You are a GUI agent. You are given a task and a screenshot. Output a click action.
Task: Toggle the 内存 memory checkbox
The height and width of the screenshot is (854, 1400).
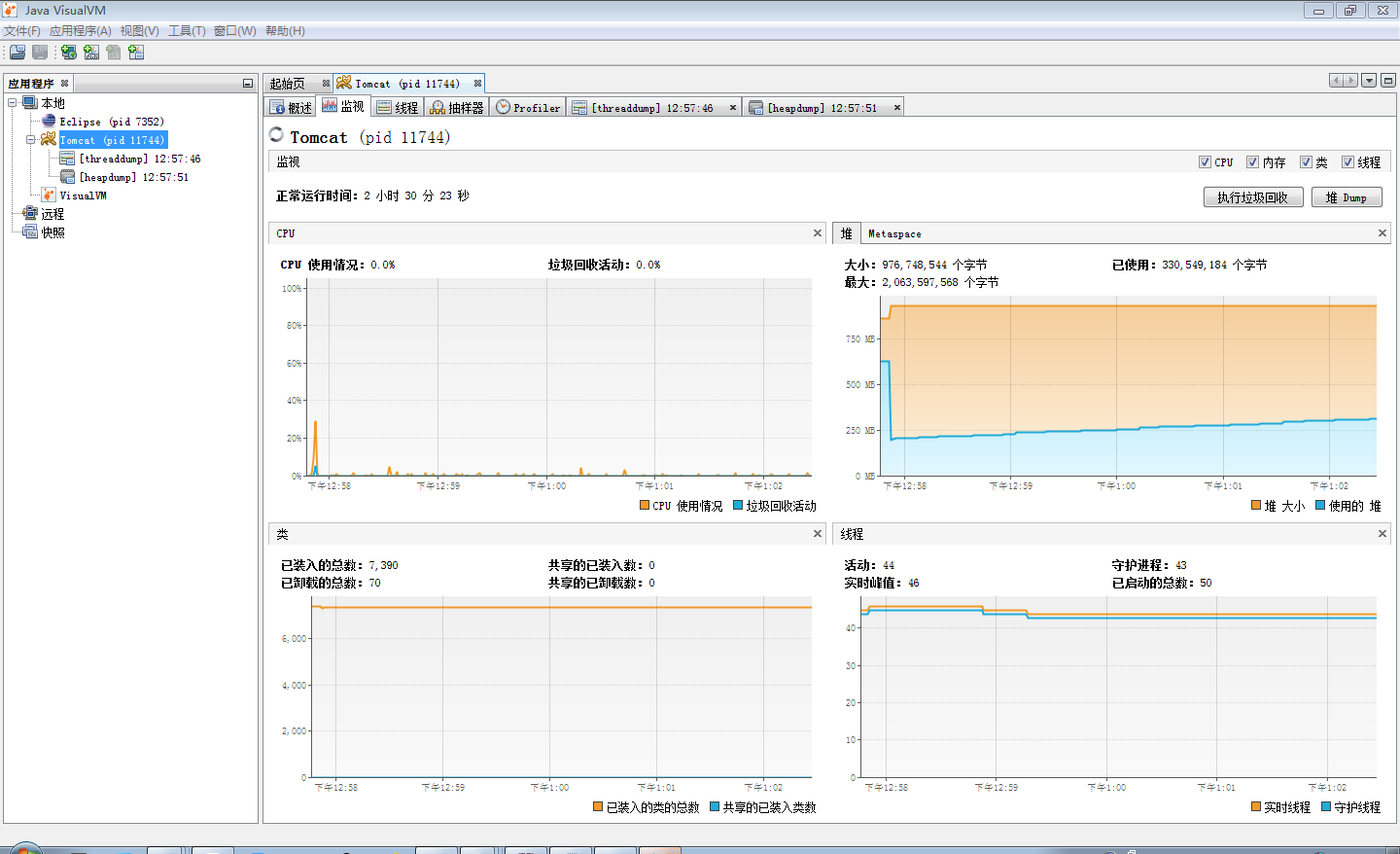point(1252,162)
